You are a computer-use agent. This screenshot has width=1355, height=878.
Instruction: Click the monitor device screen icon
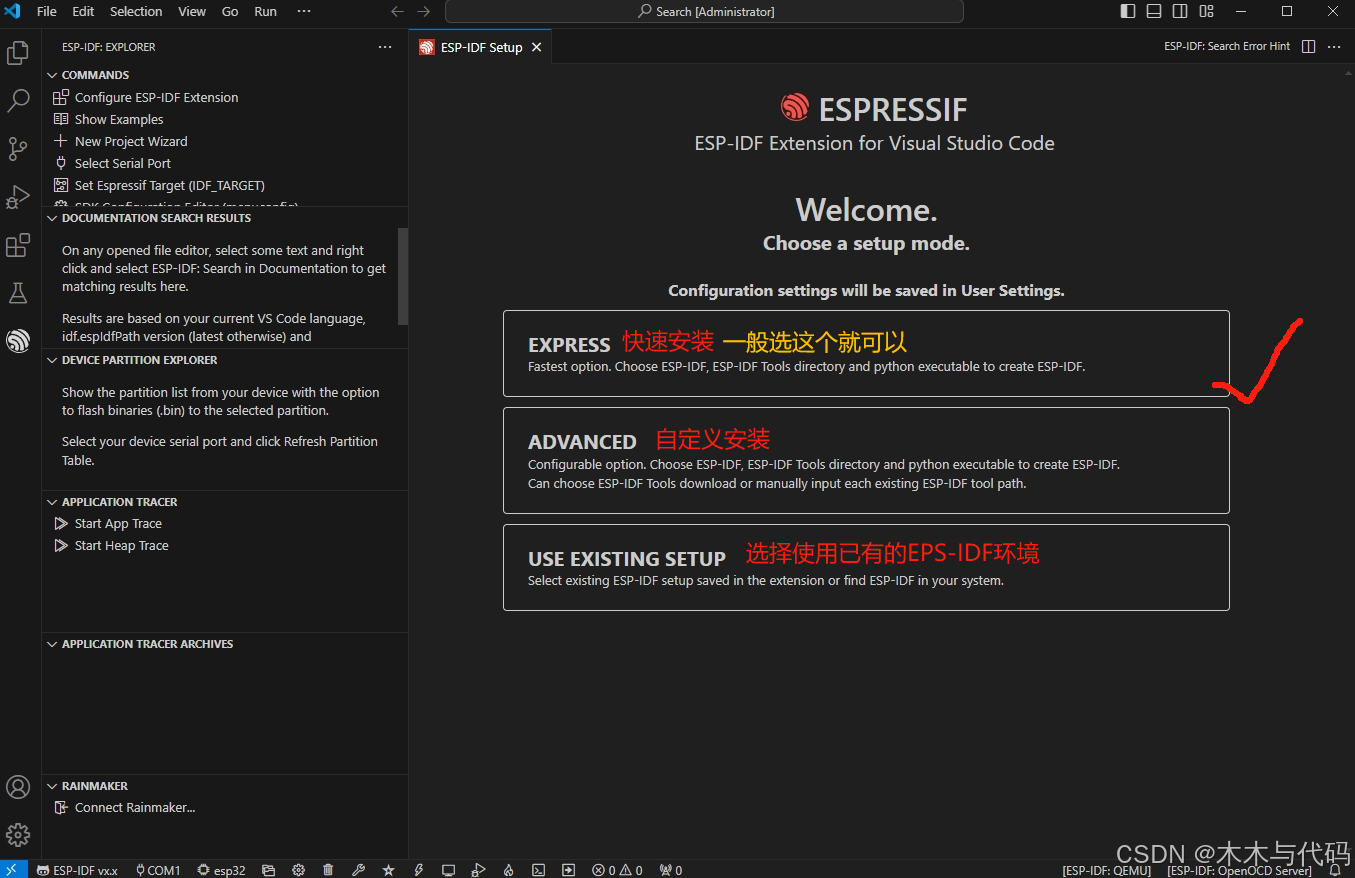pyautogui.click(x=448, y=870)
